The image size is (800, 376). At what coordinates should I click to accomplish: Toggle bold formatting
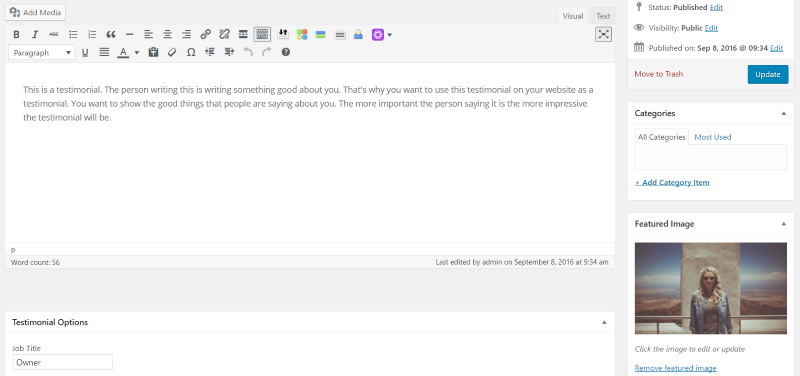tap(16, 35)
